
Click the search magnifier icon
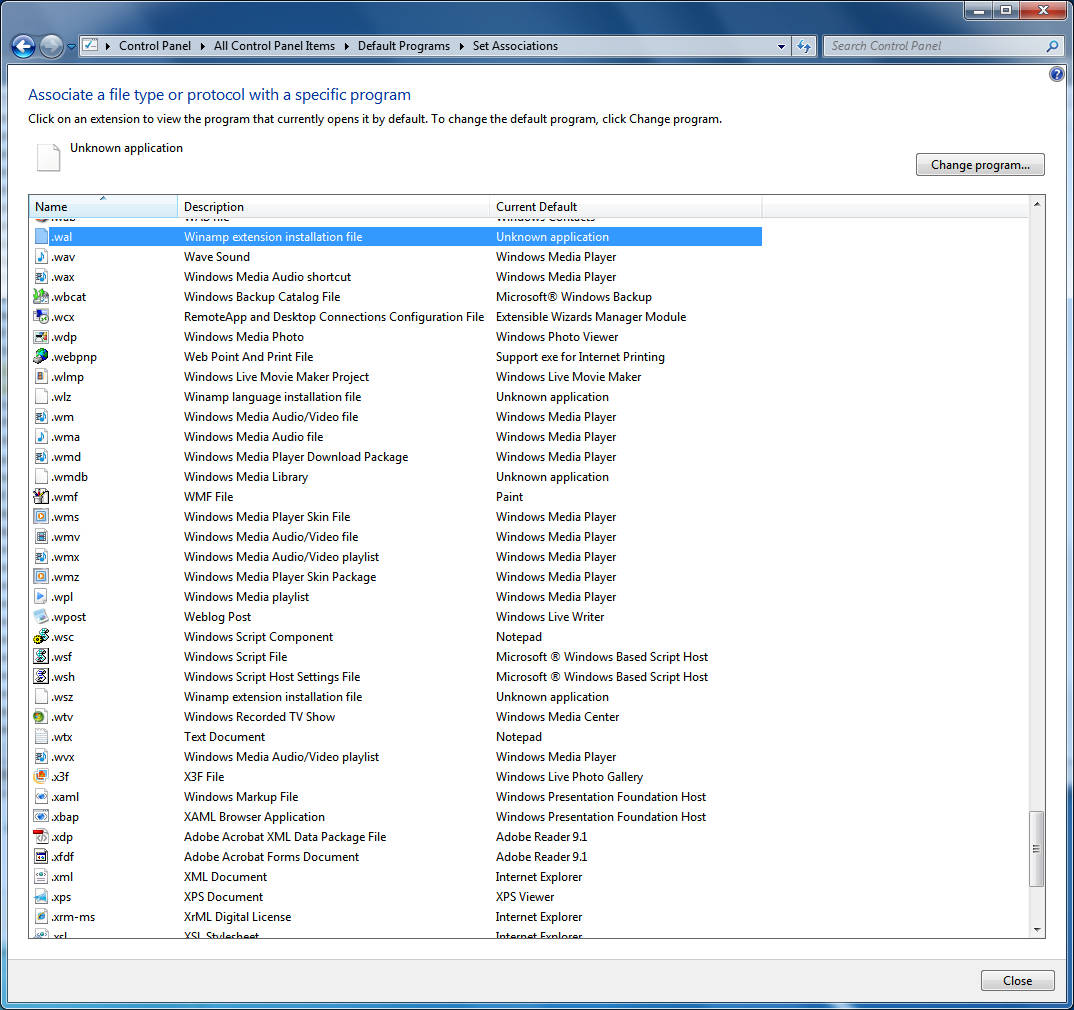(x=1053, y=46)
